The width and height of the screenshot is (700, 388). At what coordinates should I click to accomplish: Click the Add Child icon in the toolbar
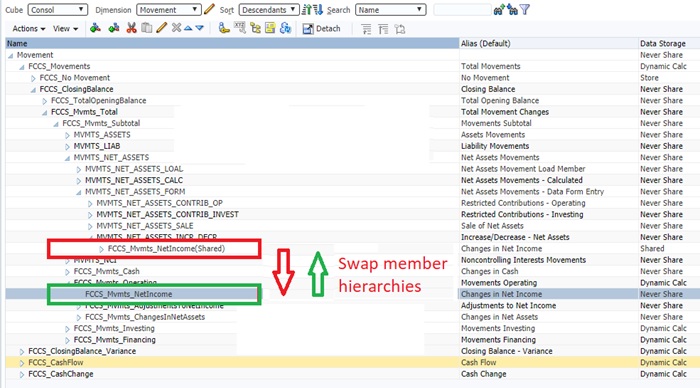[x=95, y=29]
